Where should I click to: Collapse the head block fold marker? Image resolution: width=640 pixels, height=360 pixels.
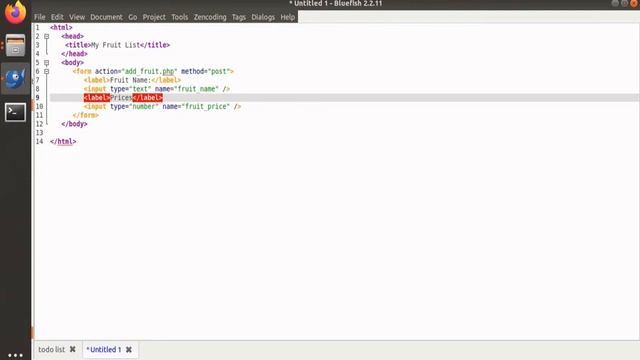tap(47, 36)
